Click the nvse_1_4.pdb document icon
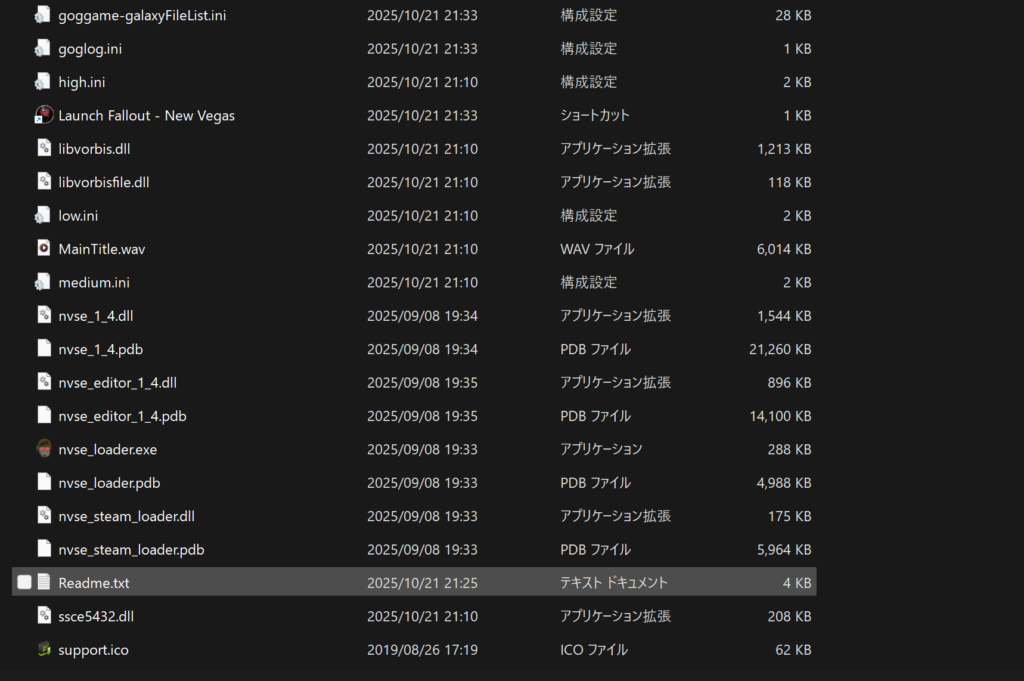The width and height of the screenshot is (1024, 681). click(43, 349)
